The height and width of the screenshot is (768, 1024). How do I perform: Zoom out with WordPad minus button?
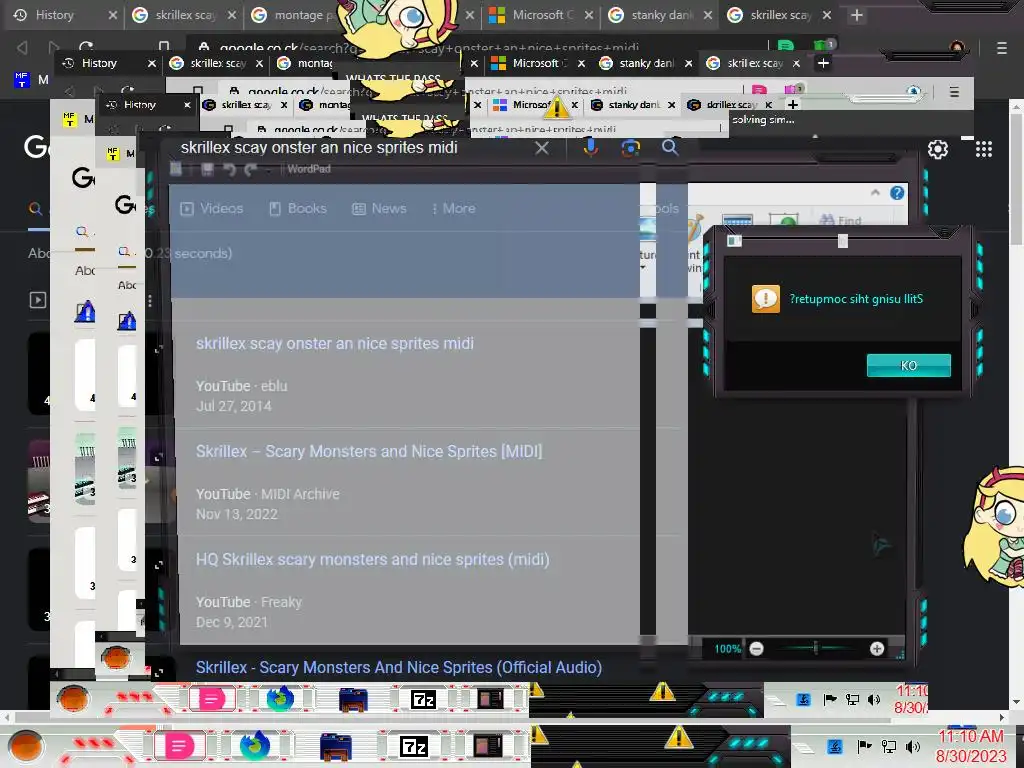click(x=756, y=648)
